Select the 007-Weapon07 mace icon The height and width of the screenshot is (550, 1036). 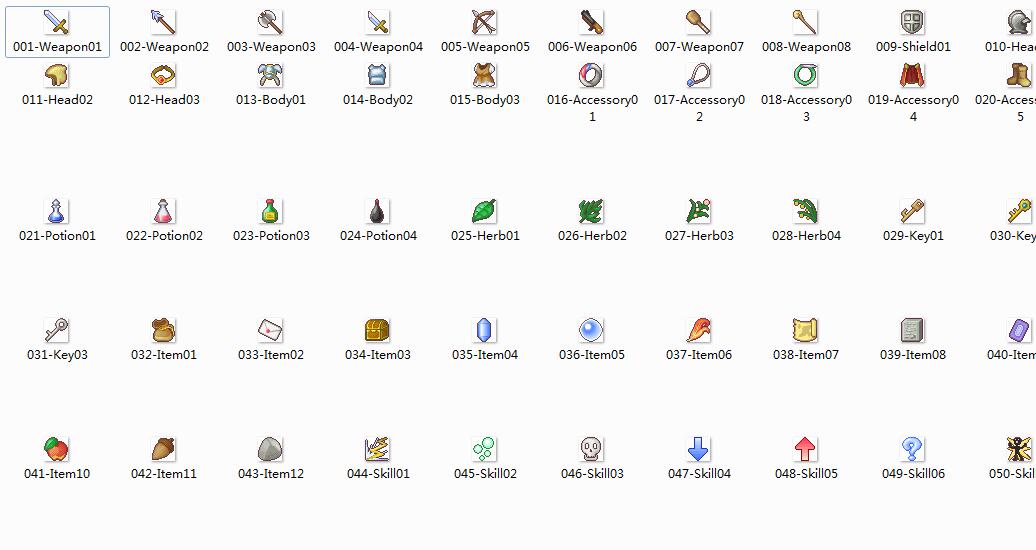pyautogui.click(x=699, y=22)
